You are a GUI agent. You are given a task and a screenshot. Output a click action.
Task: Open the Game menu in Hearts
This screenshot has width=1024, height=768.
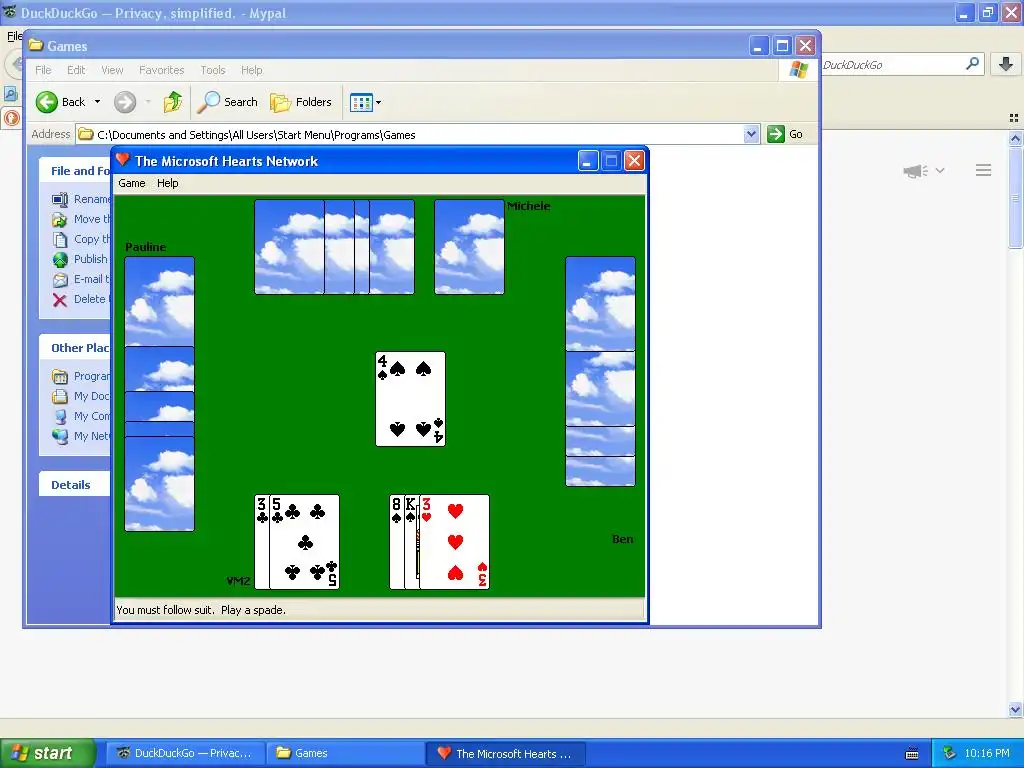(131, 184)
